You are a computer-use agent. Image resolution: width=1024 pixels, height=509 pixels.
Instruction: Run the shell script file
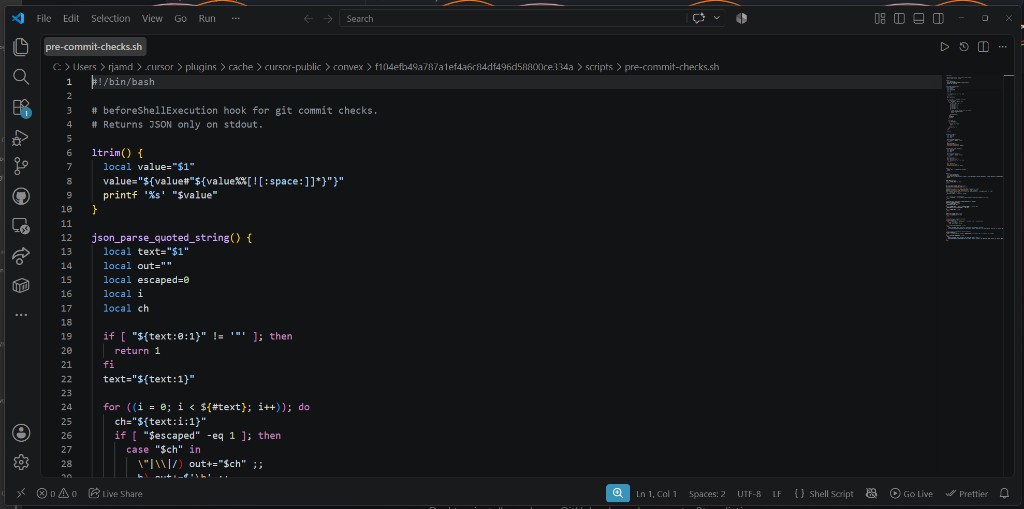coord(944,46)
